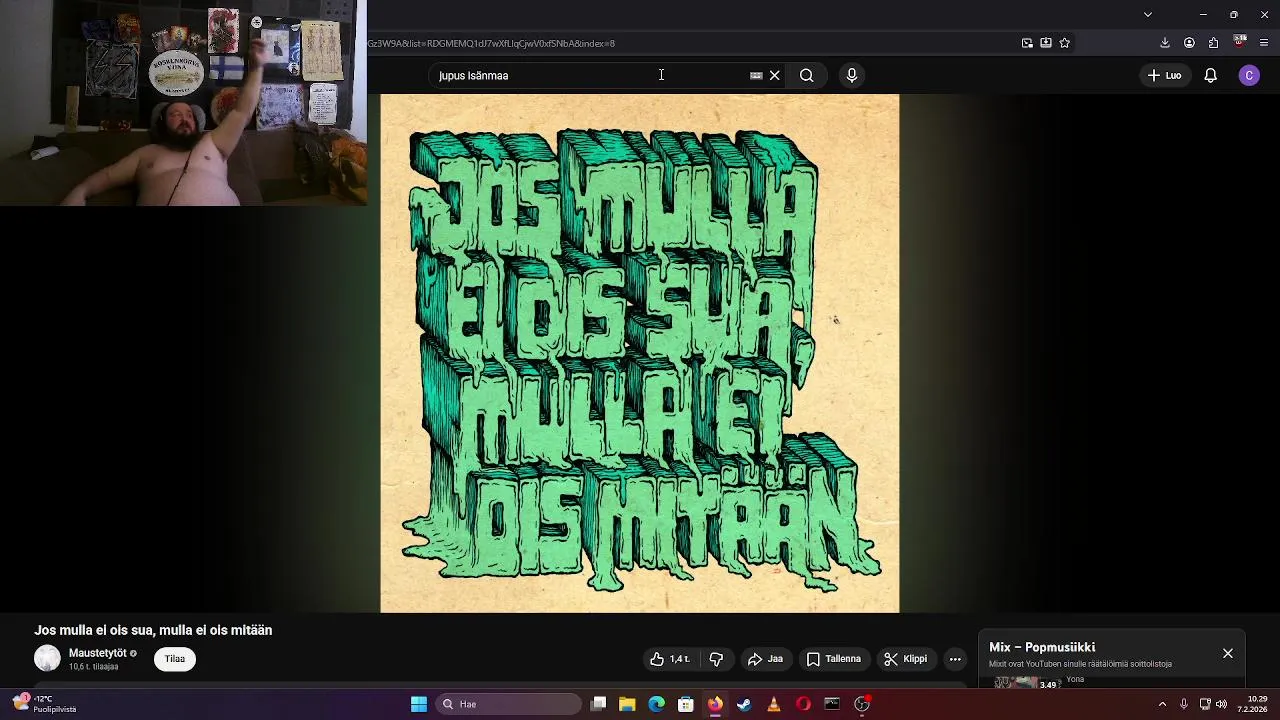The image size is (1280, 720).
Task: Save video with Tallenna button
Action: (x=834, y=659)
